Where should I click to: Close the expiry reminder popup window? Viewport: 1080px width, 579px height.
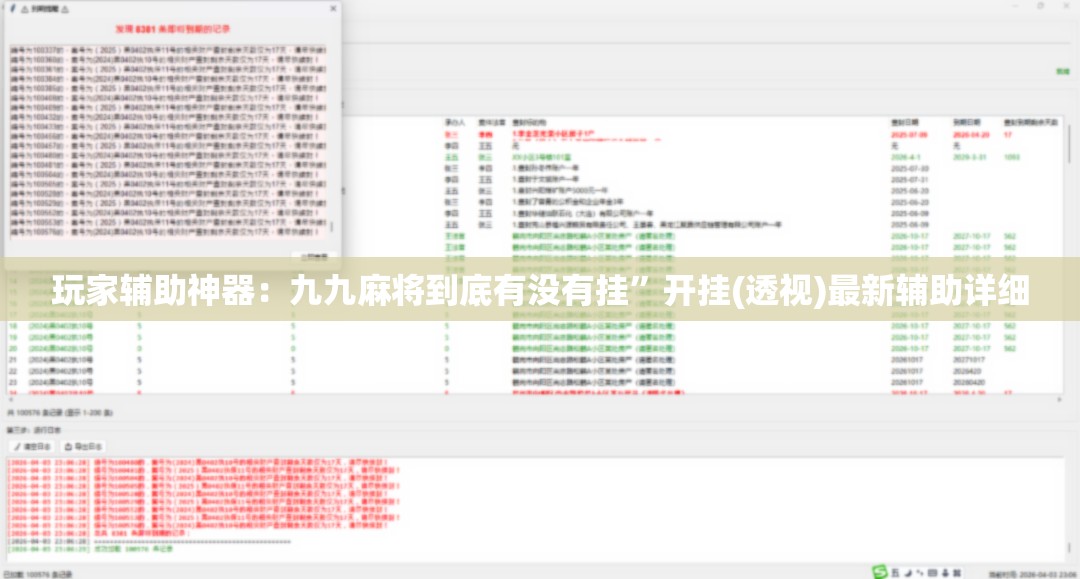pos(333,9)
